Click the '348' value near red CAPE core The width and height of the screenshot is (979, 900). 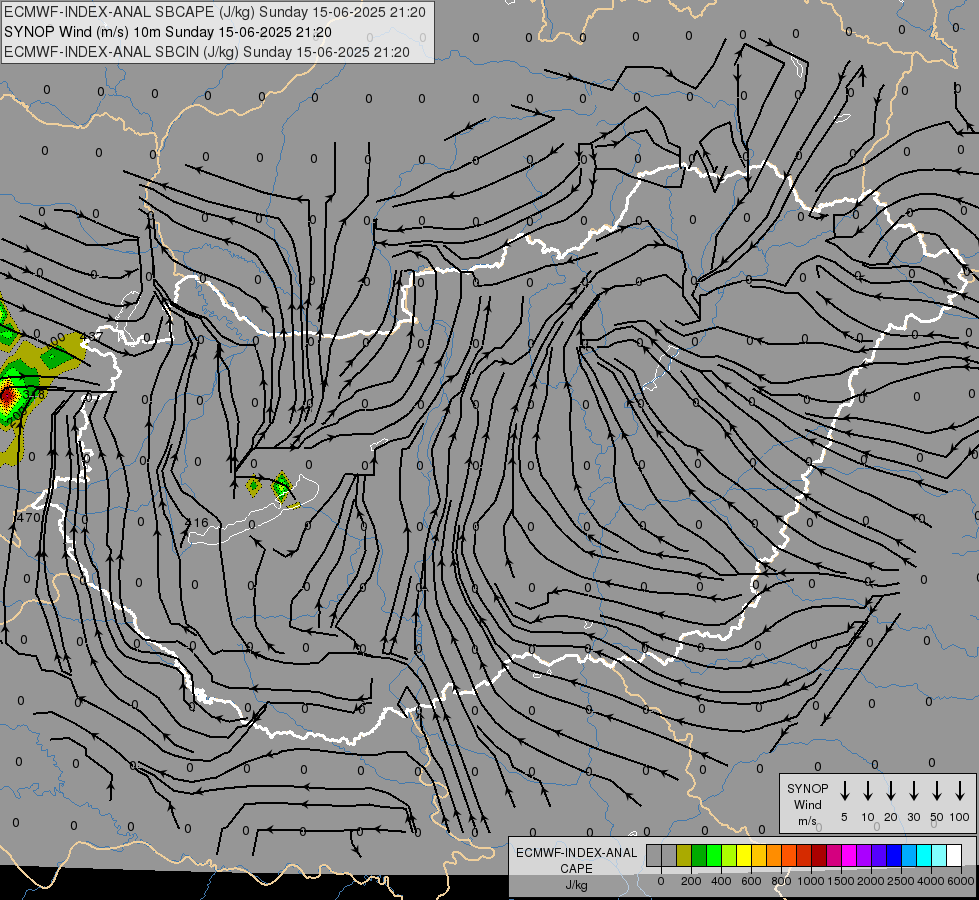[x=34, y=395]
